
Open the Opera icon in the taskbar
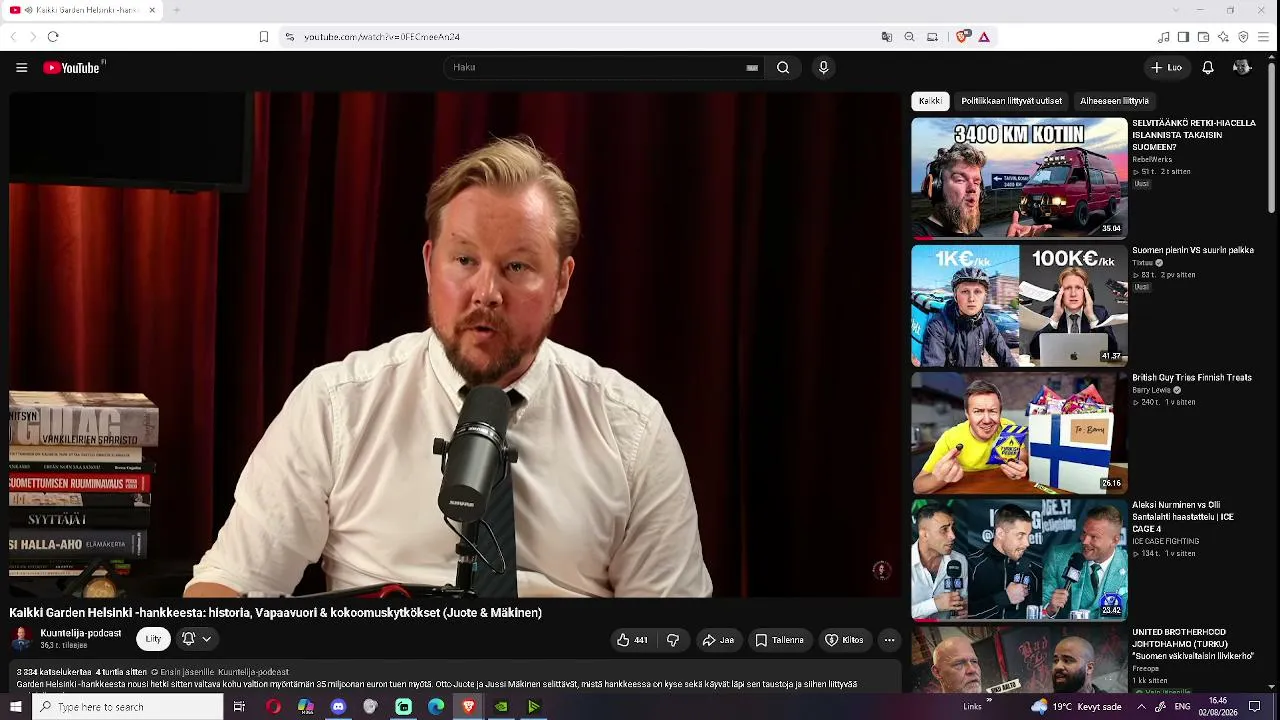pyautogui.click(x=273, y=707)
